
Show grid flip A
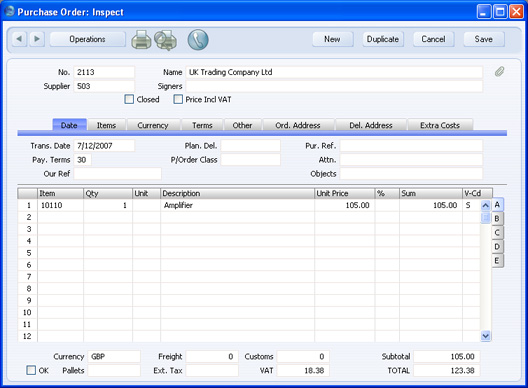[497, 204]
